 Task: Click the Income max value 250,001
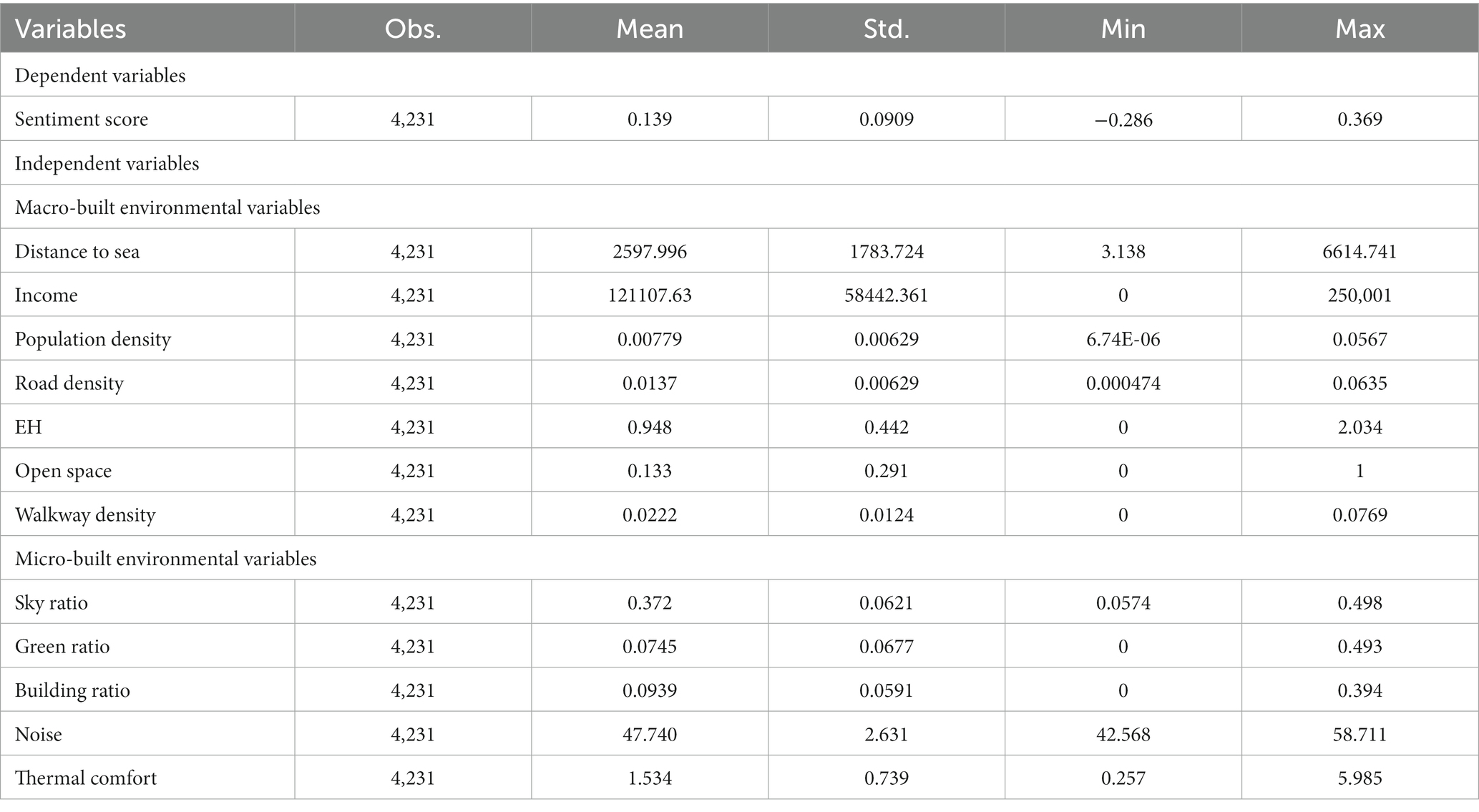(1360, 295)
